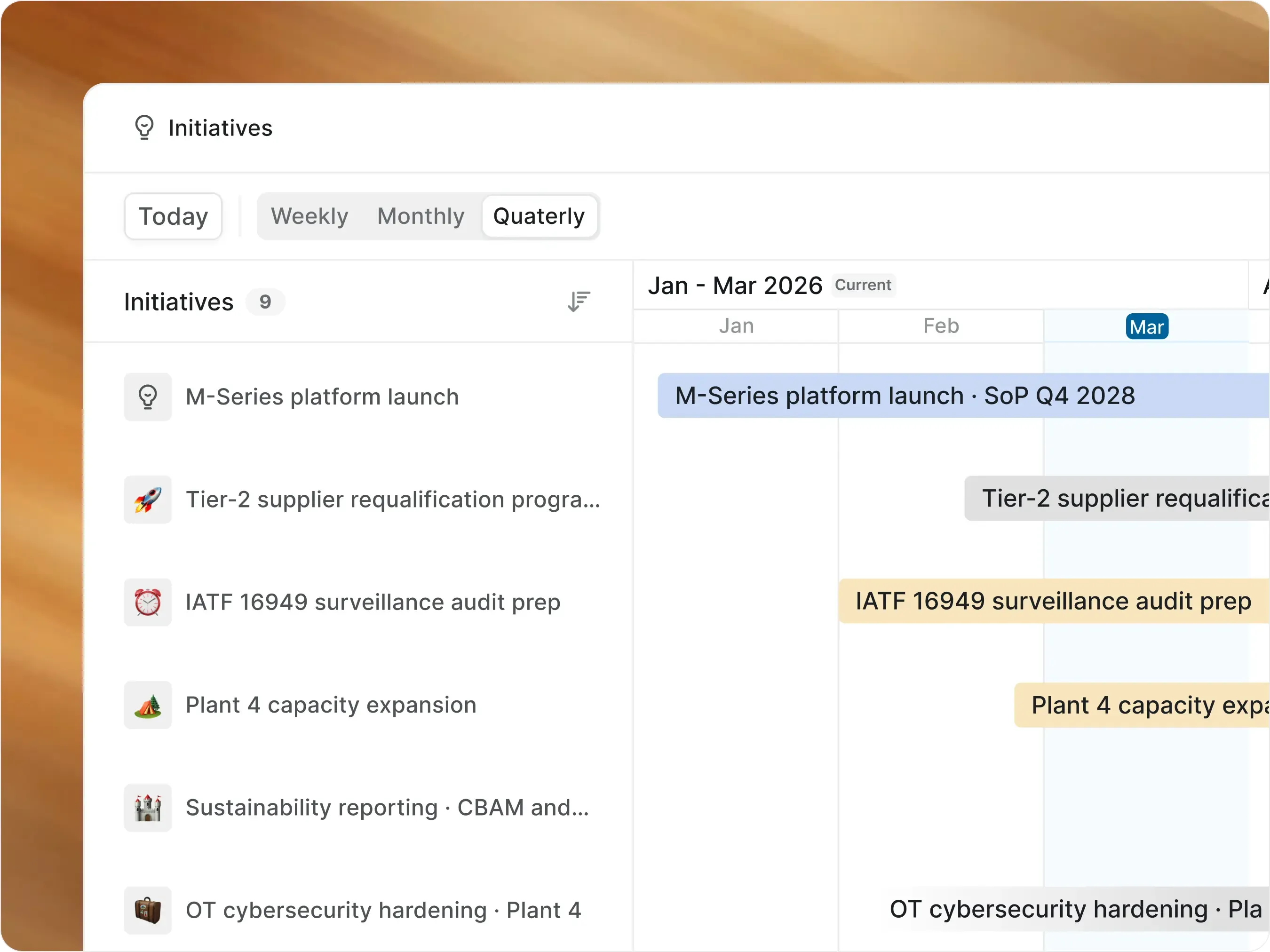The width and height of the screenshot is (1270, 952).
Task: Open IATF 16949 surveillance audit prep row
Action: [x=359, y=603]
